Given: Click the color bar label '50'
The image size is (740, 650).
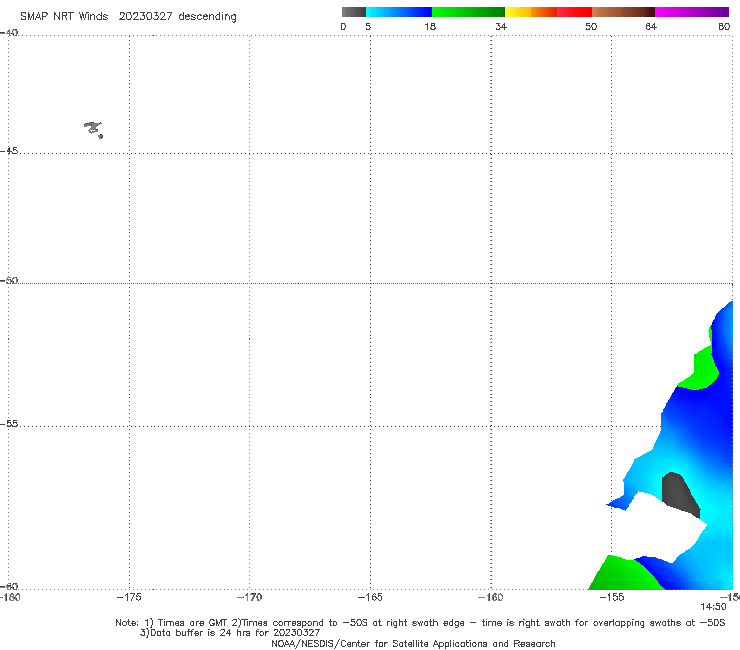Looking at the screenshot, I should coord(591,27).
